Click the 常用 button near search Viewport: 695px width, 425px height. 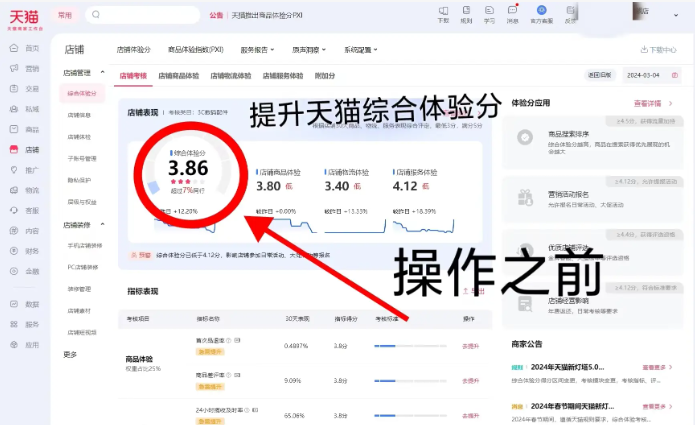65,15
